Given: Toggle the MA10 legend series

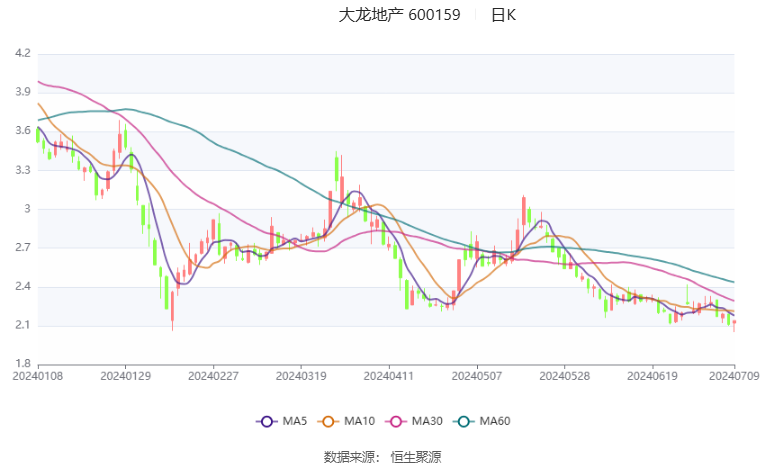Looking at the screenshot, I should click(346, 421).
